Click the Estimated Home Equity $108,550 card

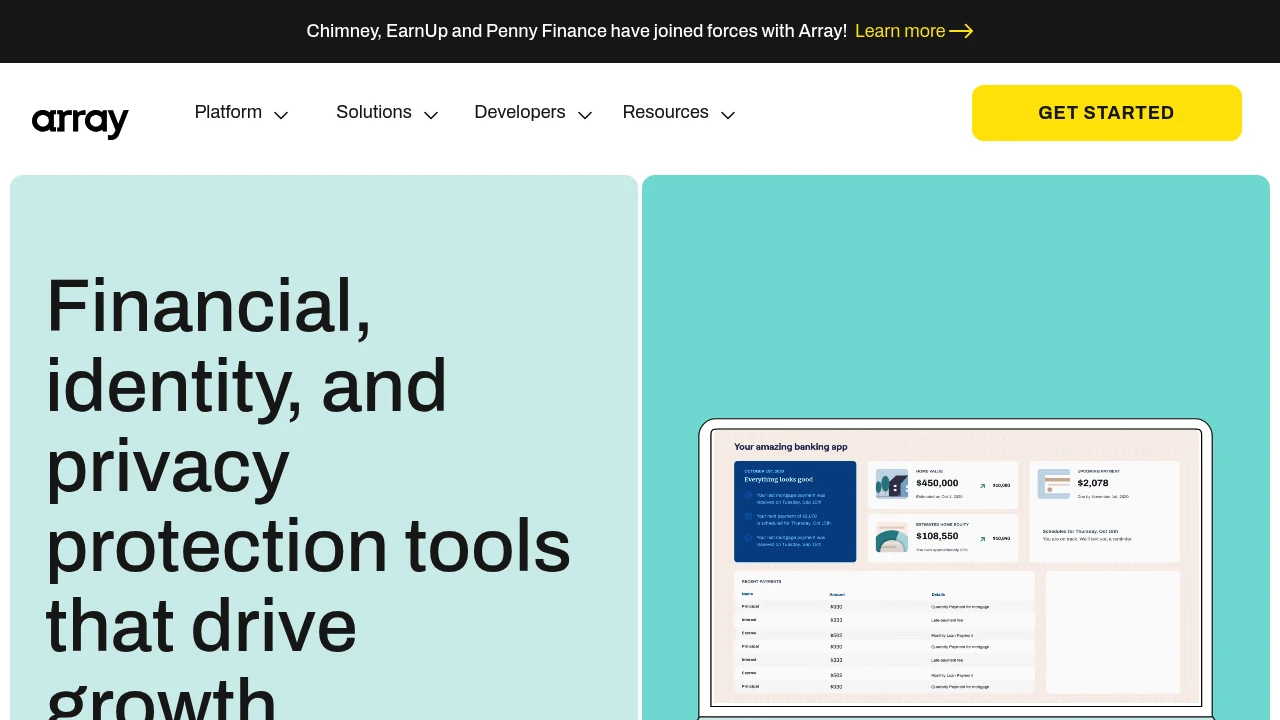coord(943,538)
